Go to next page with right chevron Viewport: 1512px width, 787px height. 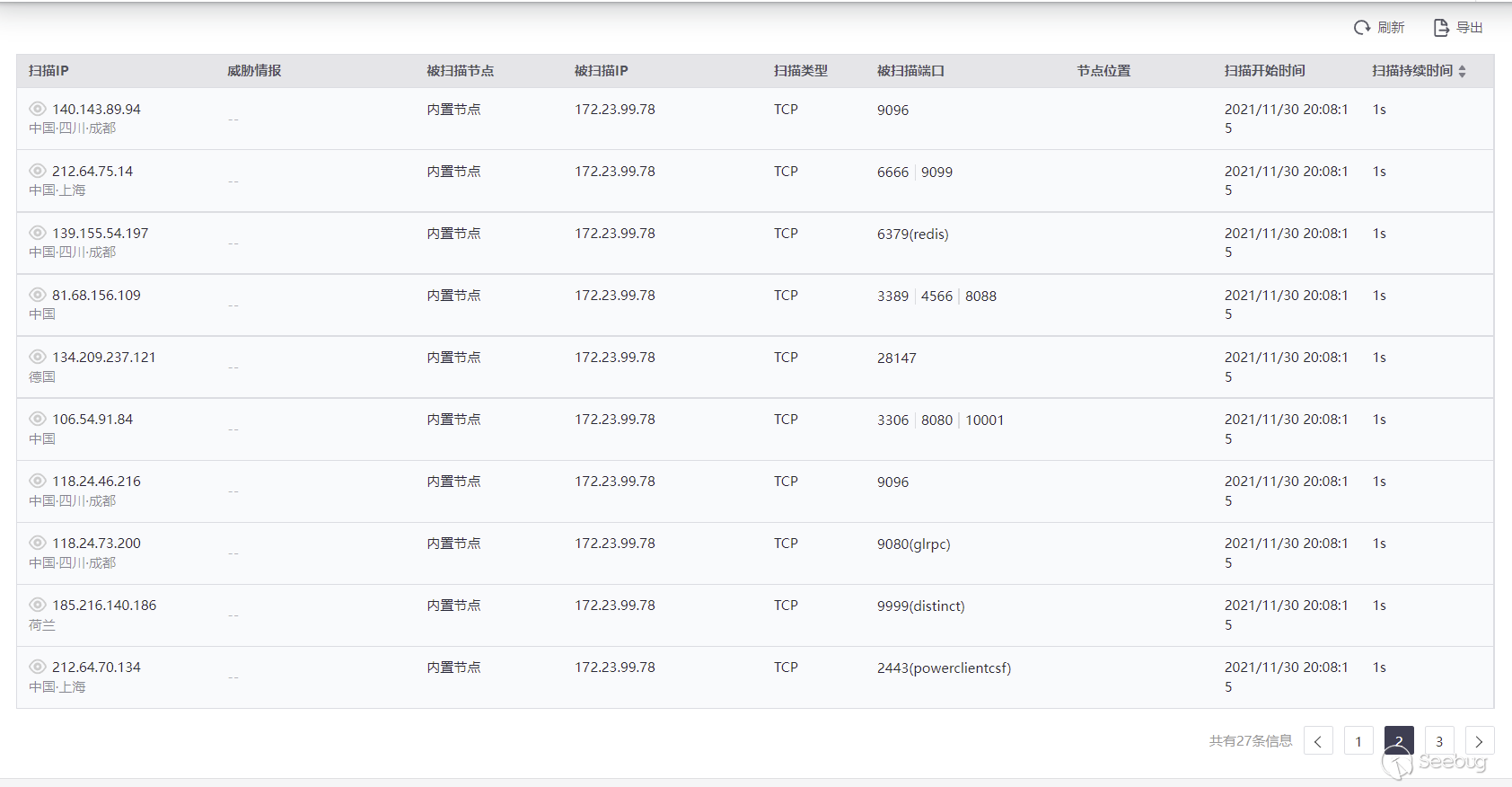(1480, 741)
